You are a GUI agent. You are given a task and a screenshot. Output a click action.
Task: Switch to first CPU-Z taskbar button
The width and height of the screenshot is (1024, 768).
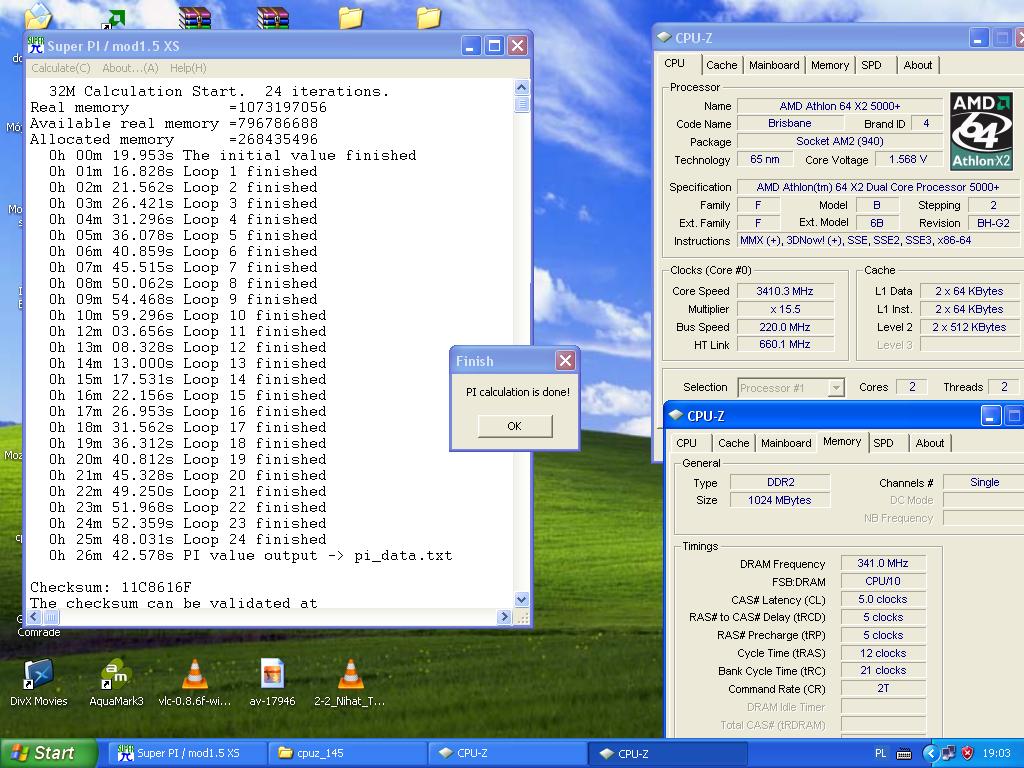click(507, 754)
